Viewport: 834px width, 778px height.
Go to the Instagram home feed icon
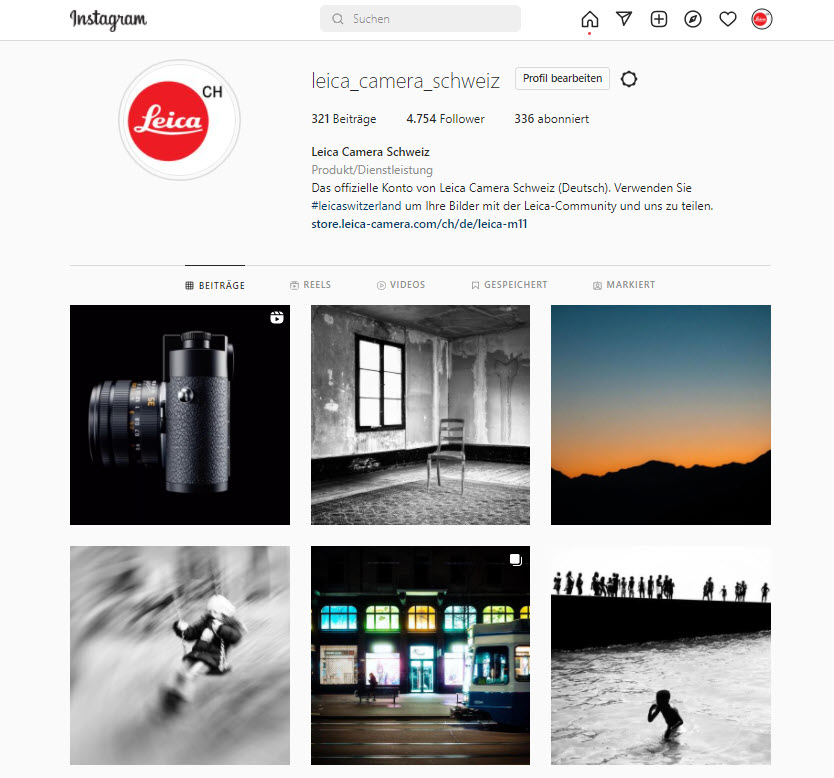589,19
